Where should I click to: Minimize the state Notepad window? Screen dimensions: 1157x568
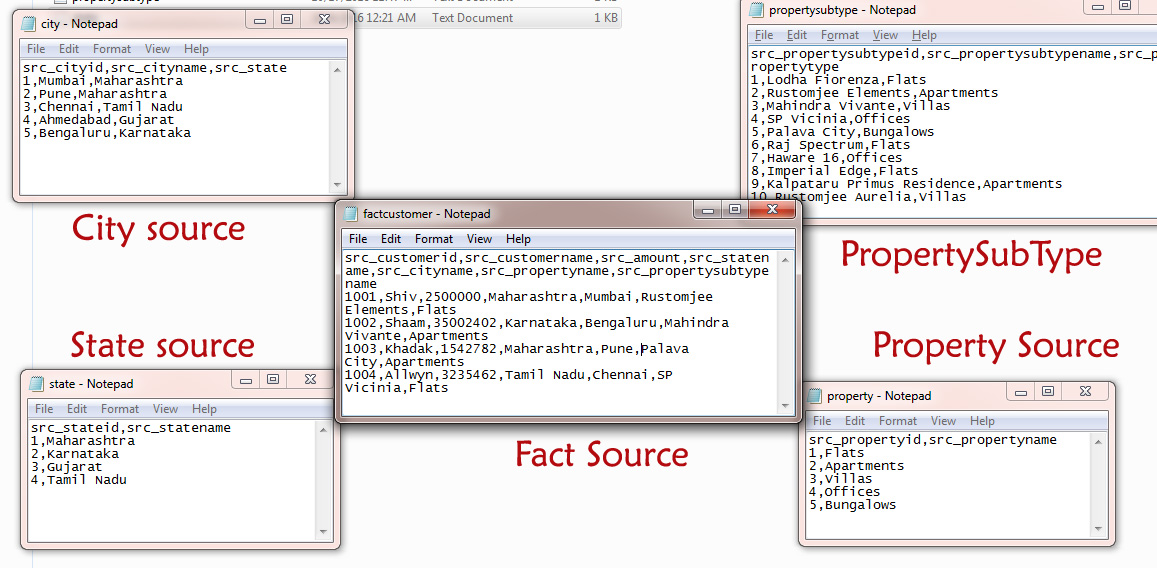pyautogui.click(x=246, y=380)
